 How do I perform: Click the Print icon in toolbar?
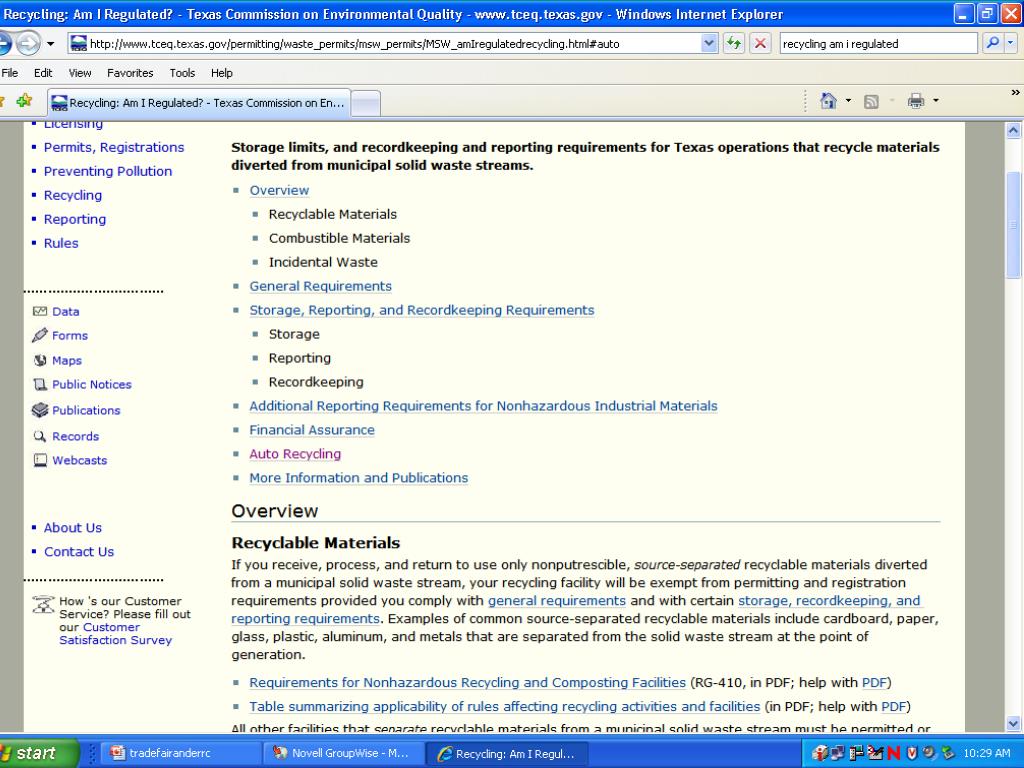pyautogui.click(x=916, y=101)
